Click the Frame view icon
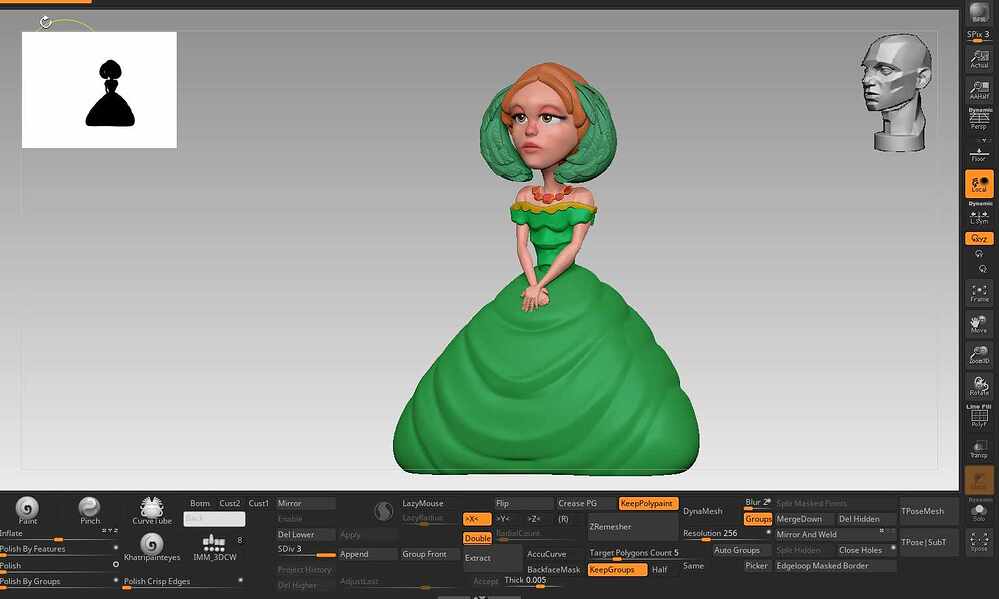 979,293
